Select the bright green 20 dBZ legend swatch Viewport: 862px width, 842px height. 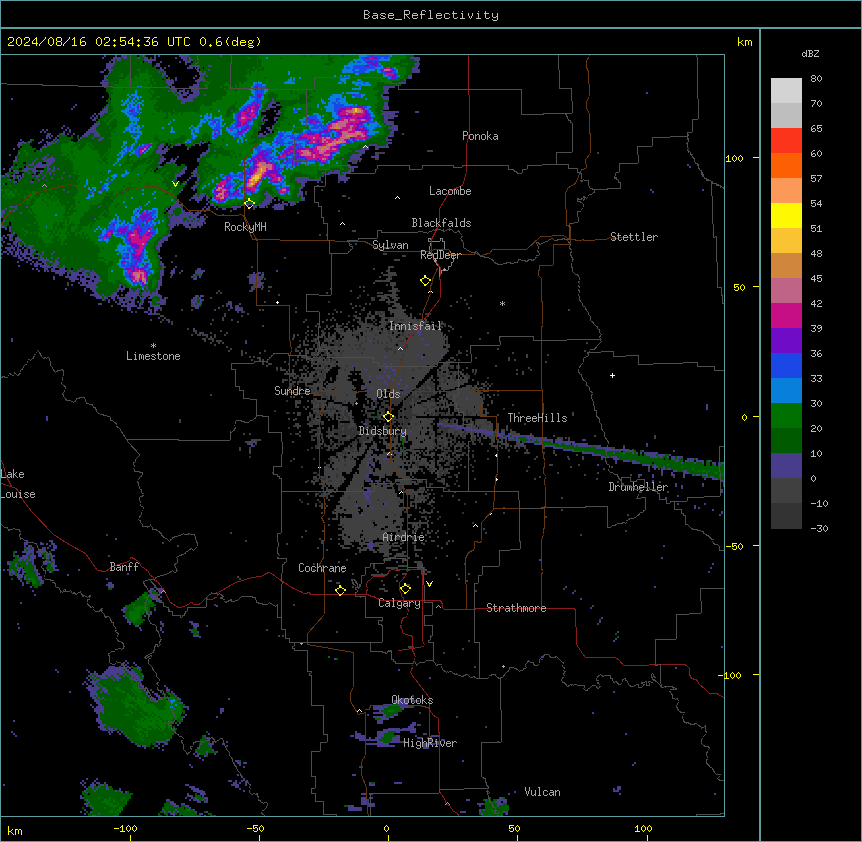click(786, 416)
